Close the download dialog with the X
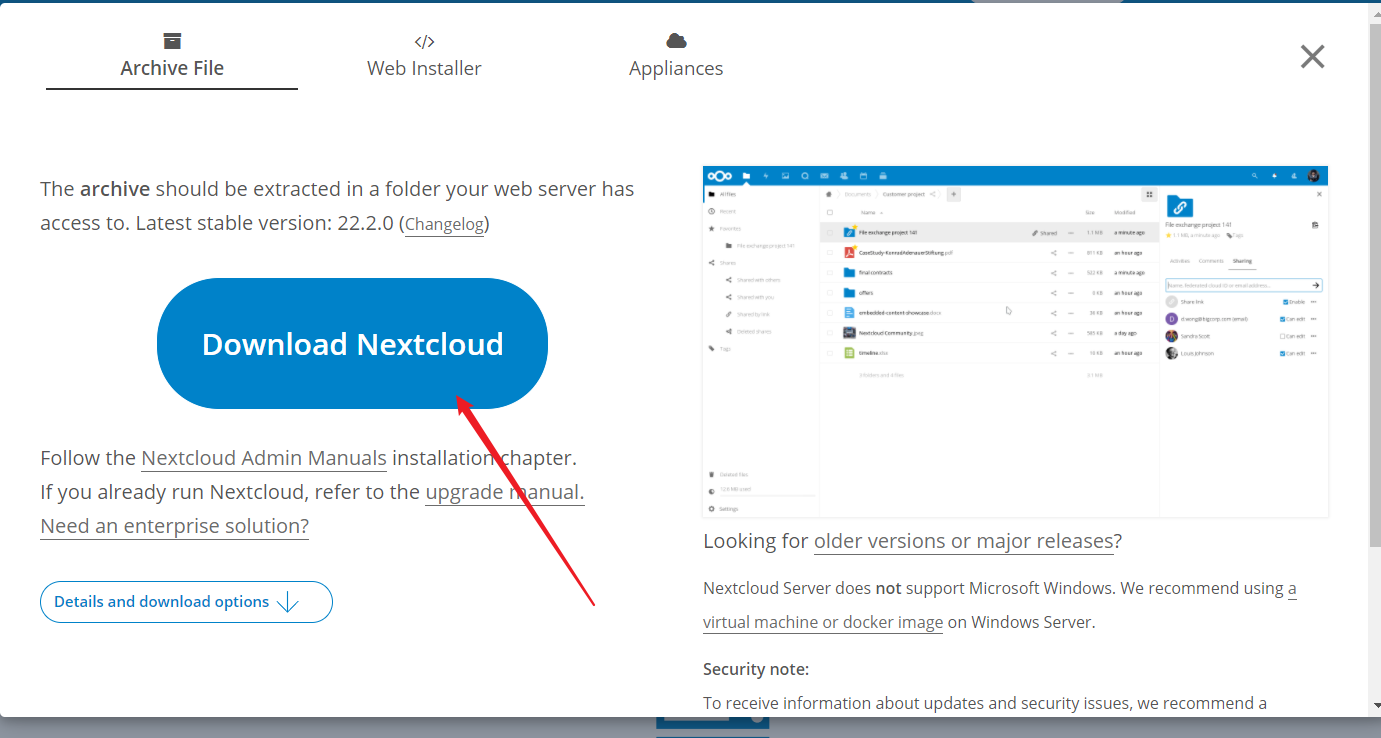The image size is (1381, 738). tap(1312, 57)
